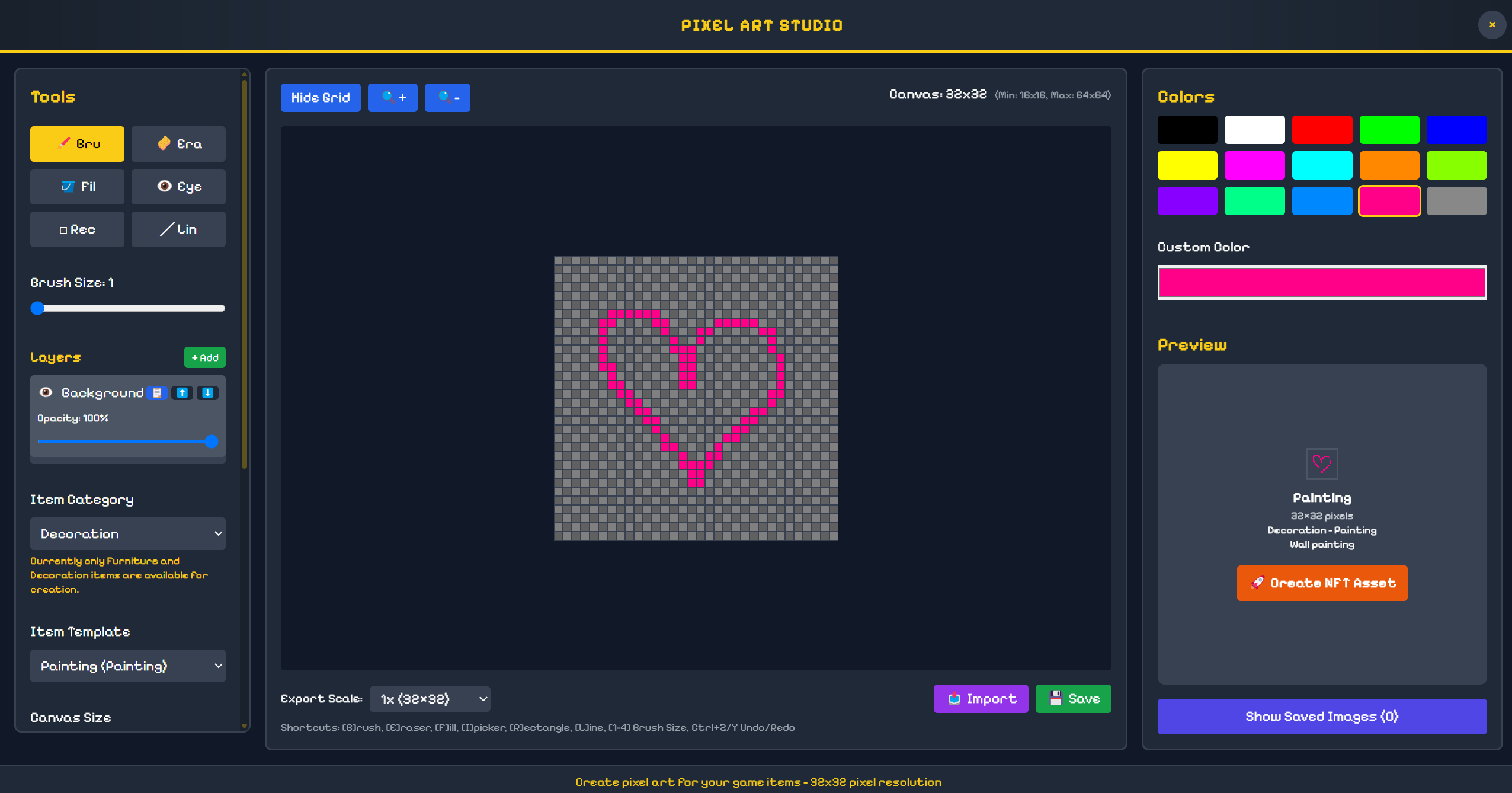This screenshot has width=1512, height=793.
Task: Duplicate the Background layer
Action: coord(157,393)
